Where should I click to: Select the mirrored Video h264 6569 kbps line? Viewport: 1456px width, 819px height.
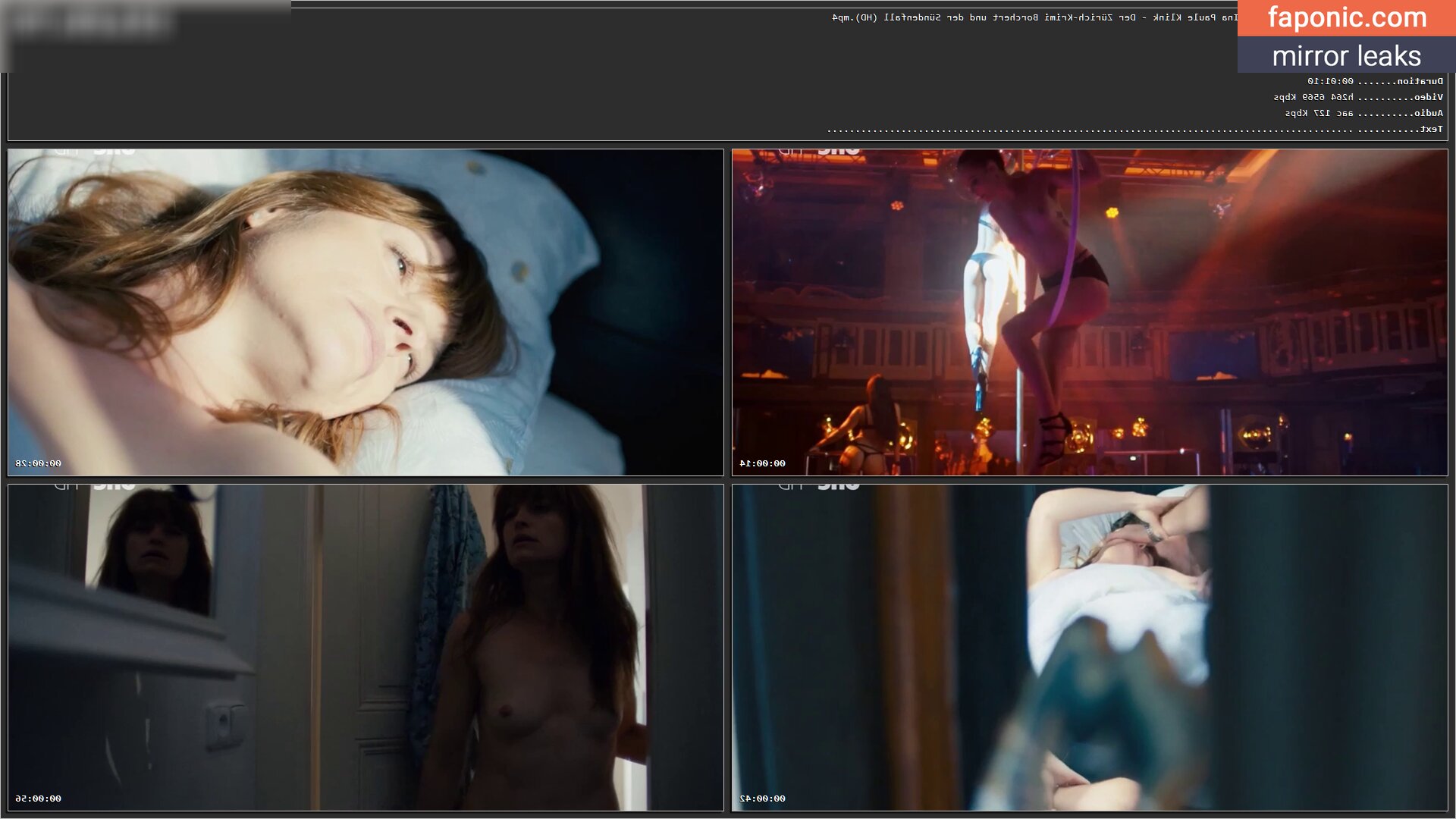point(1358,97)
